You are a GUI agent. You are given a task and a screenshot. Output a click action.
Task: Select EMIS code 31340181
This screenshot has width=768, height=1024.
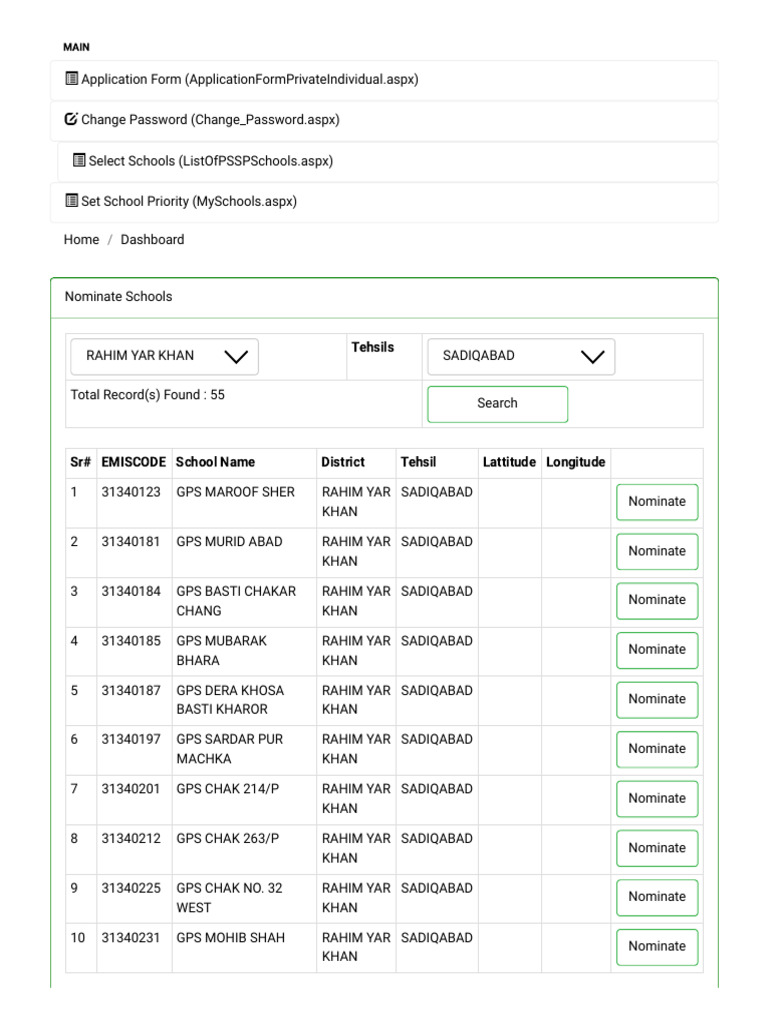point(131,542)
